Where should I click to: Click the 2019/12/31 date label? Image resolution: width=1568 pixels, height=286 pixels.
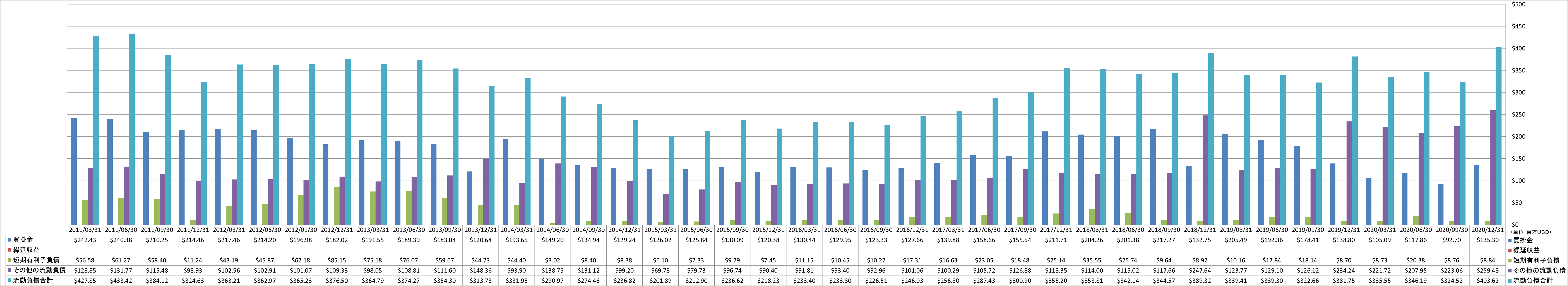pos(1344,230)
